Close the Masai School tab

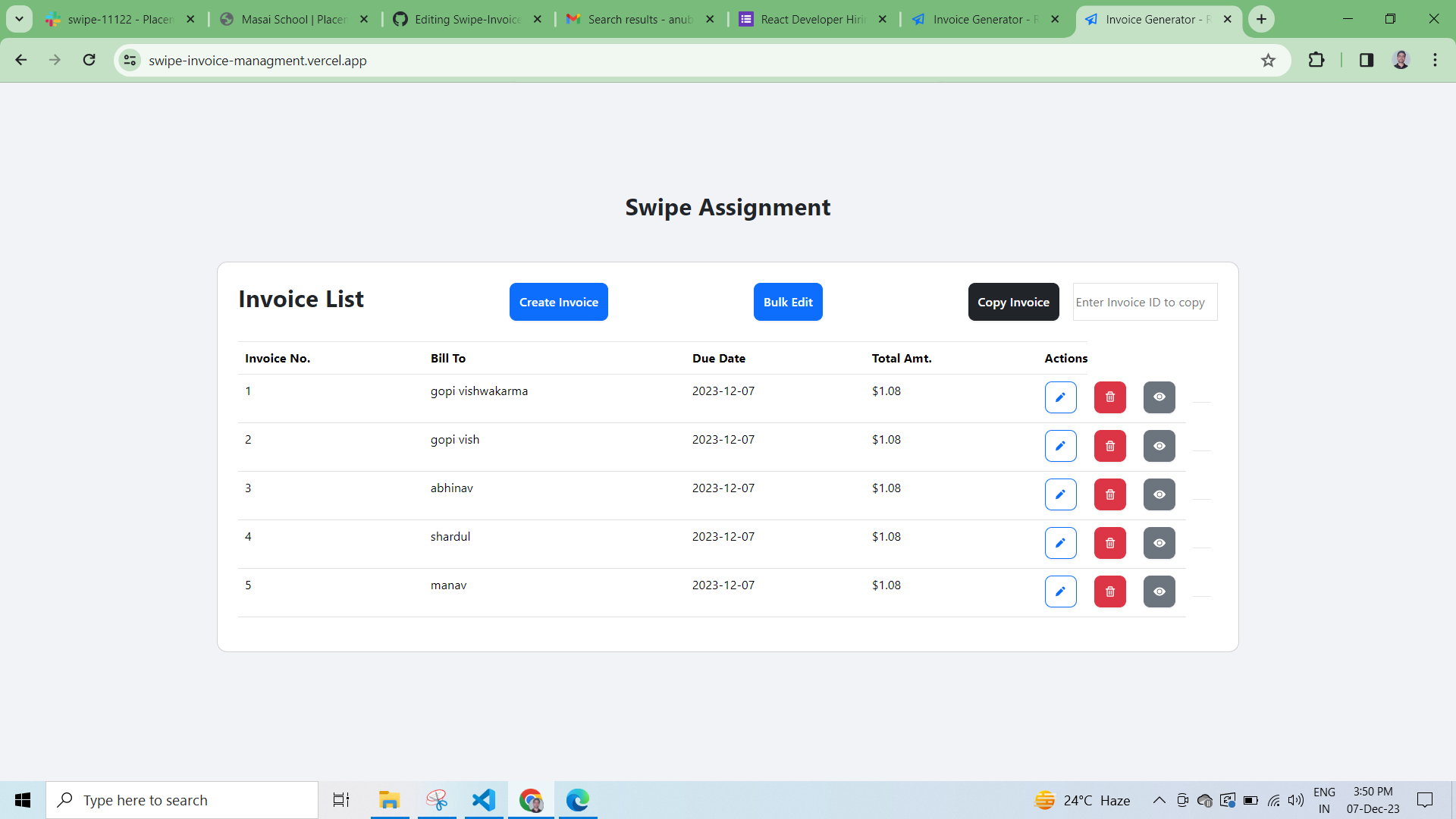click(x=364, y=19)
